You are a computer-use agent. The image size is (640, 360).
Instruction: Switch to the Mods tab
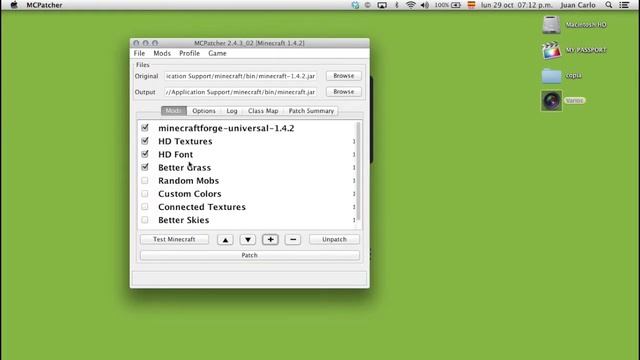click(174, 111)
